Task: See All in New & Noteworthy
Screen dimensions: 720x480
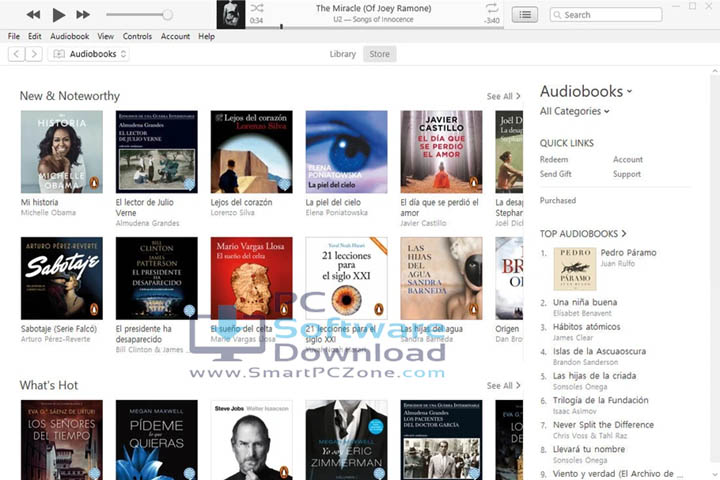Action: [x=503, y=96]
